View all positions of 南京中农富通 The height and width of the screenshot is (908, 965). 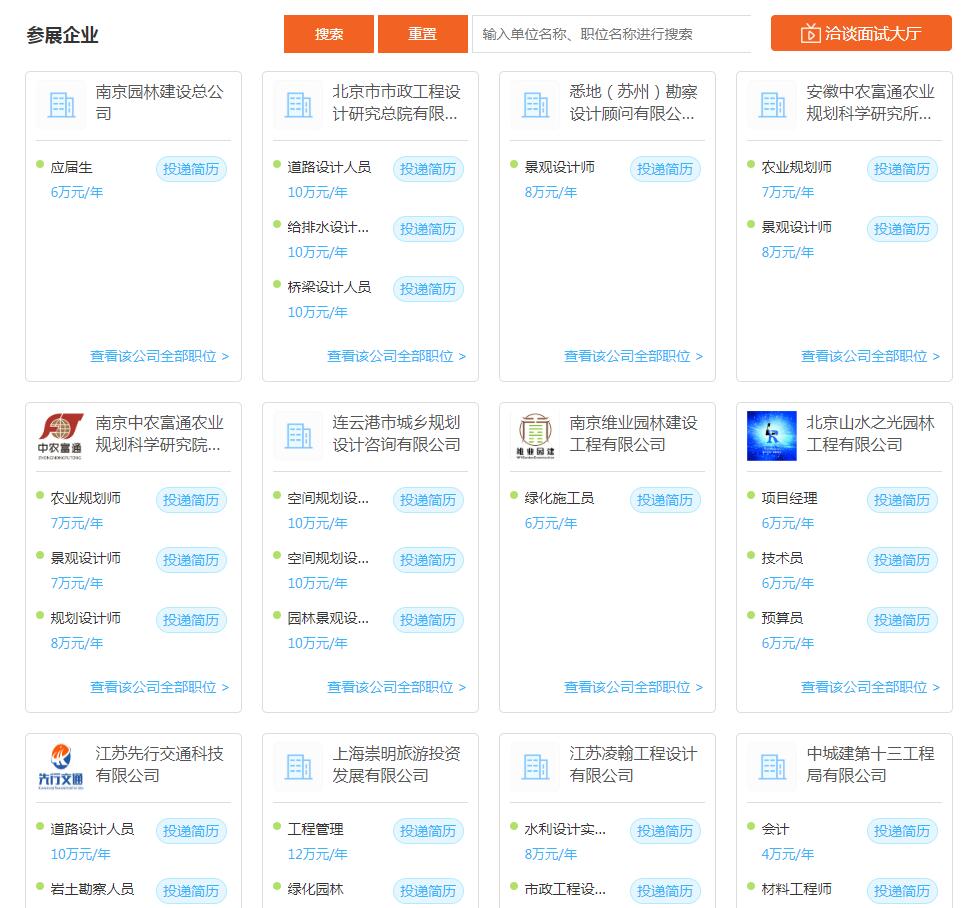coord(159,687)
